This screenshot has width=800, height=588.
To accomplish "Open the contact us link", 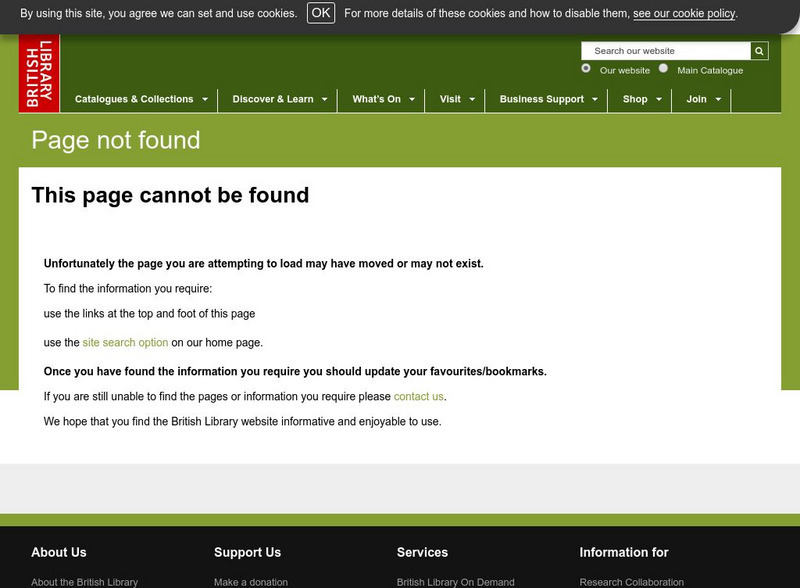I will [x=418, y=397].
